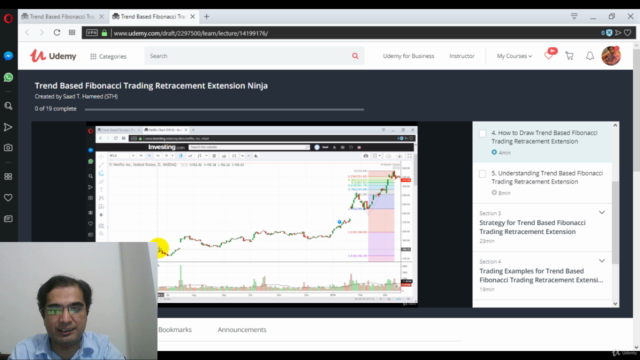Click the Section 3 Strategy title
This screenshot has width=640, height=360.
click(532, 227)
